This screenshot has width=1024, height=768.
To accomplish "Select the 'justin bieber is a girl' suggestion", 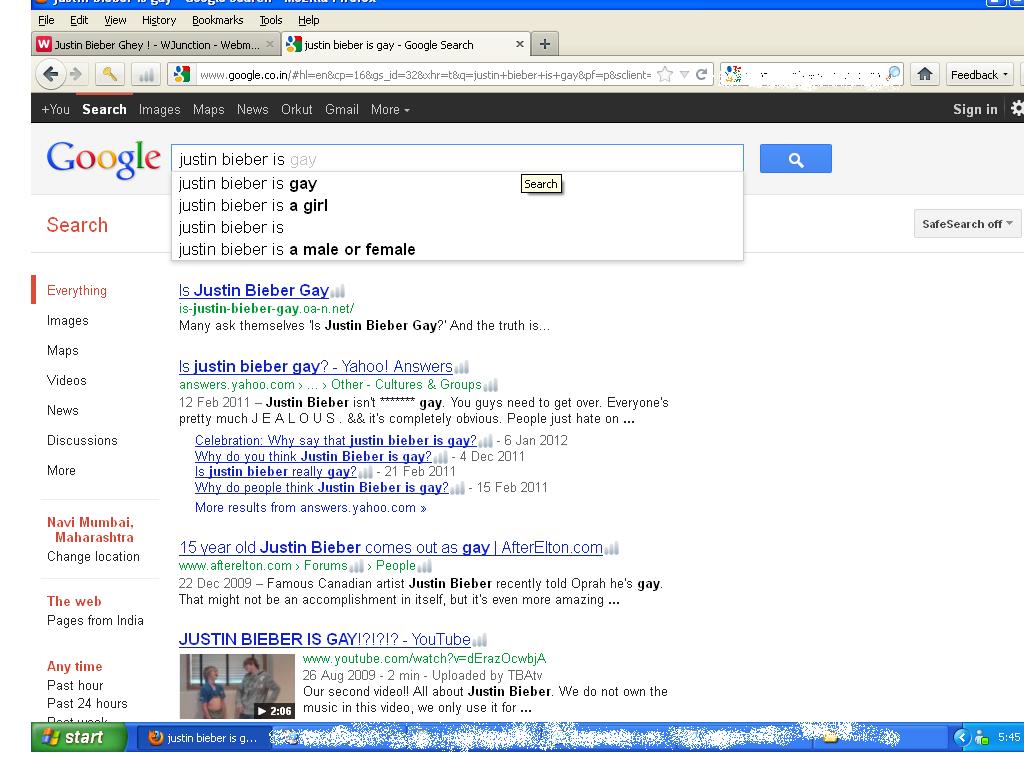I will click(253, 205).
